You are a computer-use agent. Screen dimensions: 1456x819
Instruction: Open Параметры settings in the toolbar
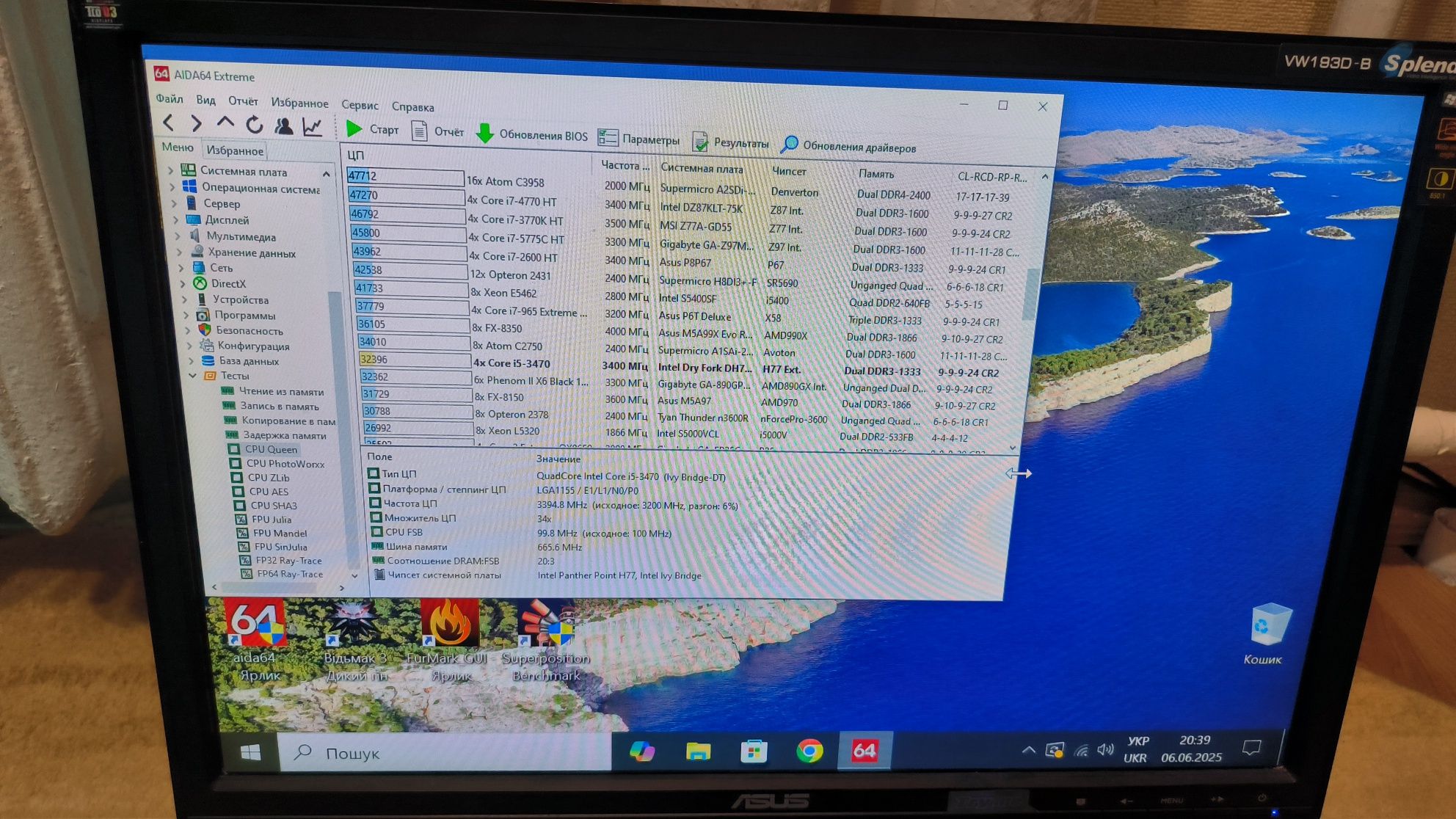click(x=639, y=138)
